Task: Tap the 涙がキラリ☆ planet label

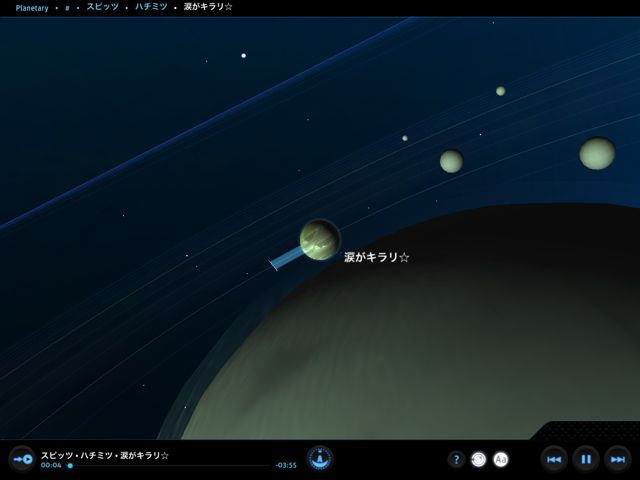Action: pos(376,257)
